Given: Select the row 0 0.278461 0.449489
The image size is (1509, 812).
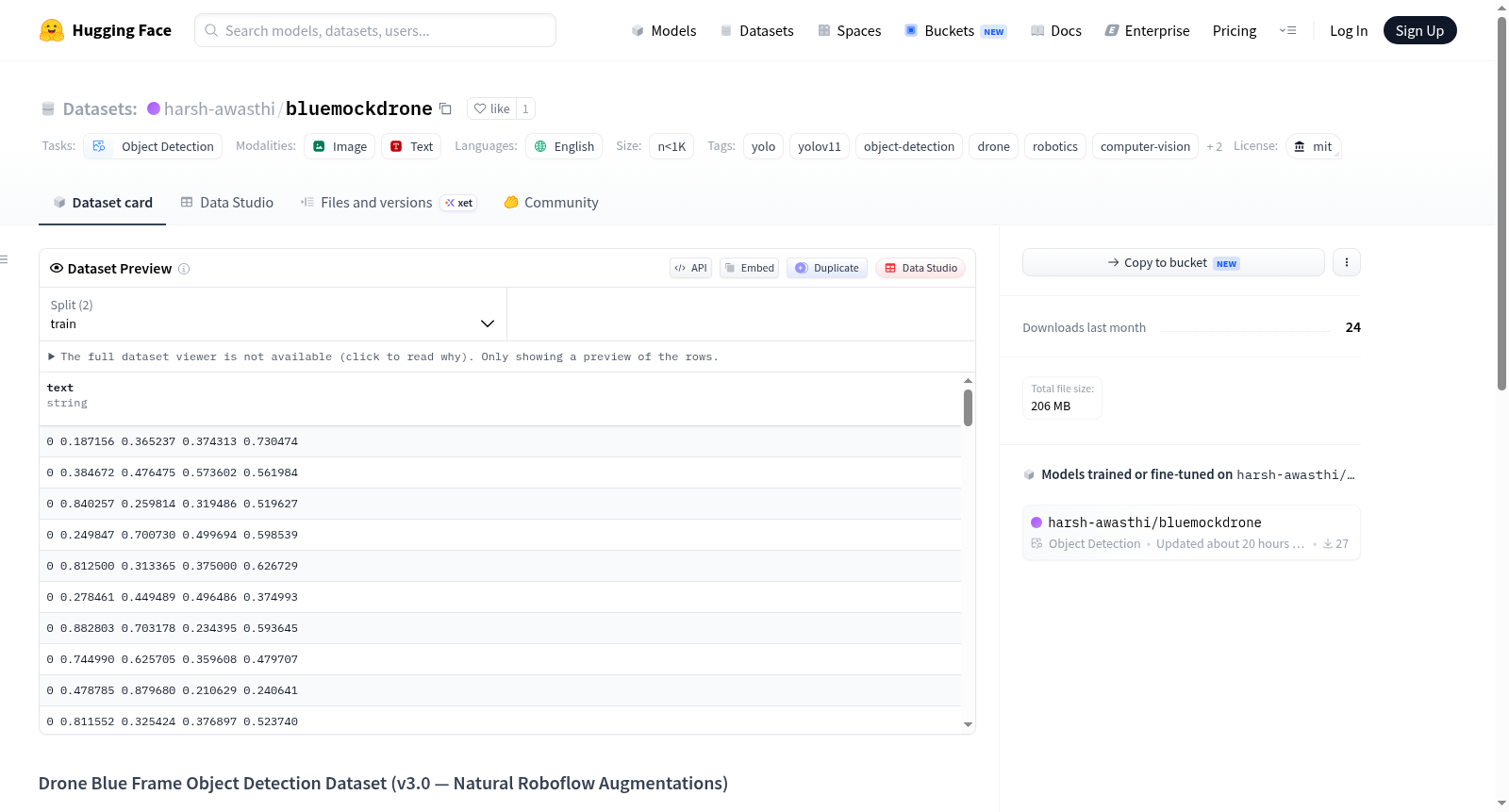Looking at the screenshot, I should coord(500,597).
